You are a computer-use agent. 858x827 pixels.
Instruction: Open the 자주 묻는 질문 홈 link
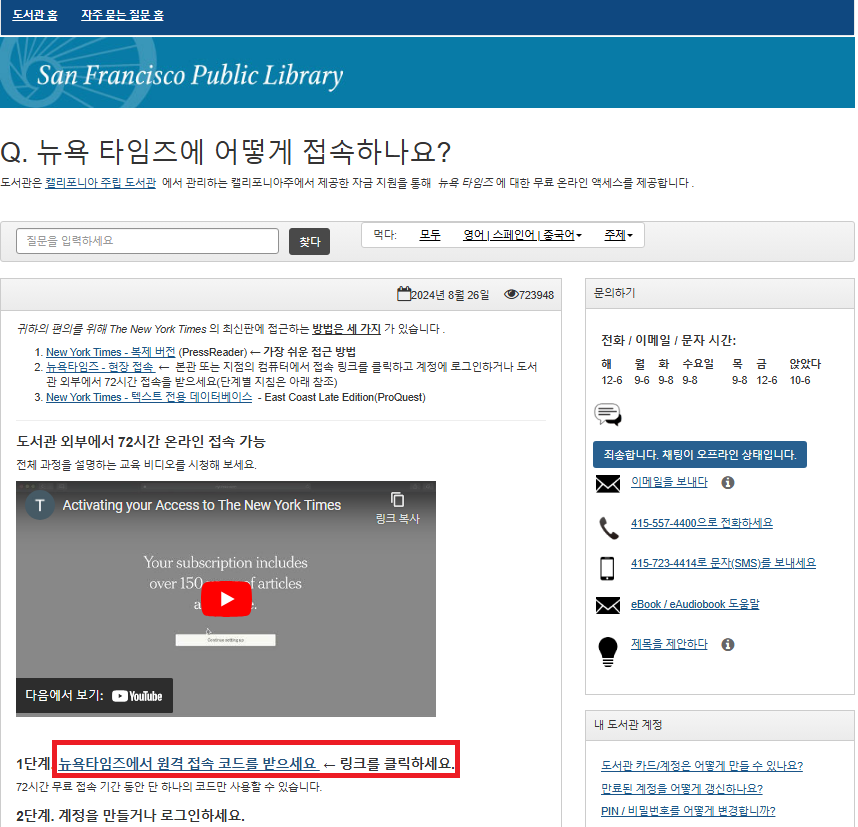[x=123, y=15]
